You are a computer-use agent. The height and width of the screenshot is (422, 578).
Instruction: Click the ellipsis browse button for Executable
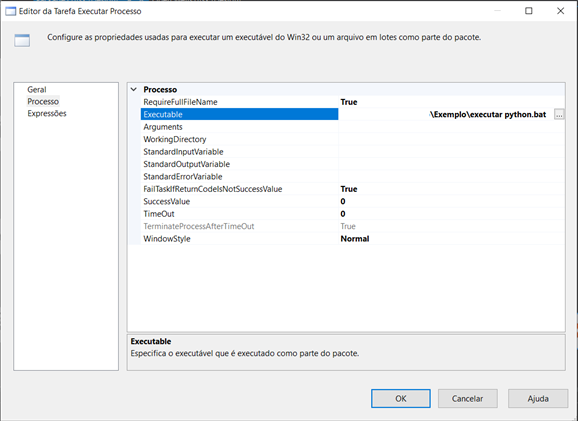[x=559, y=115]
